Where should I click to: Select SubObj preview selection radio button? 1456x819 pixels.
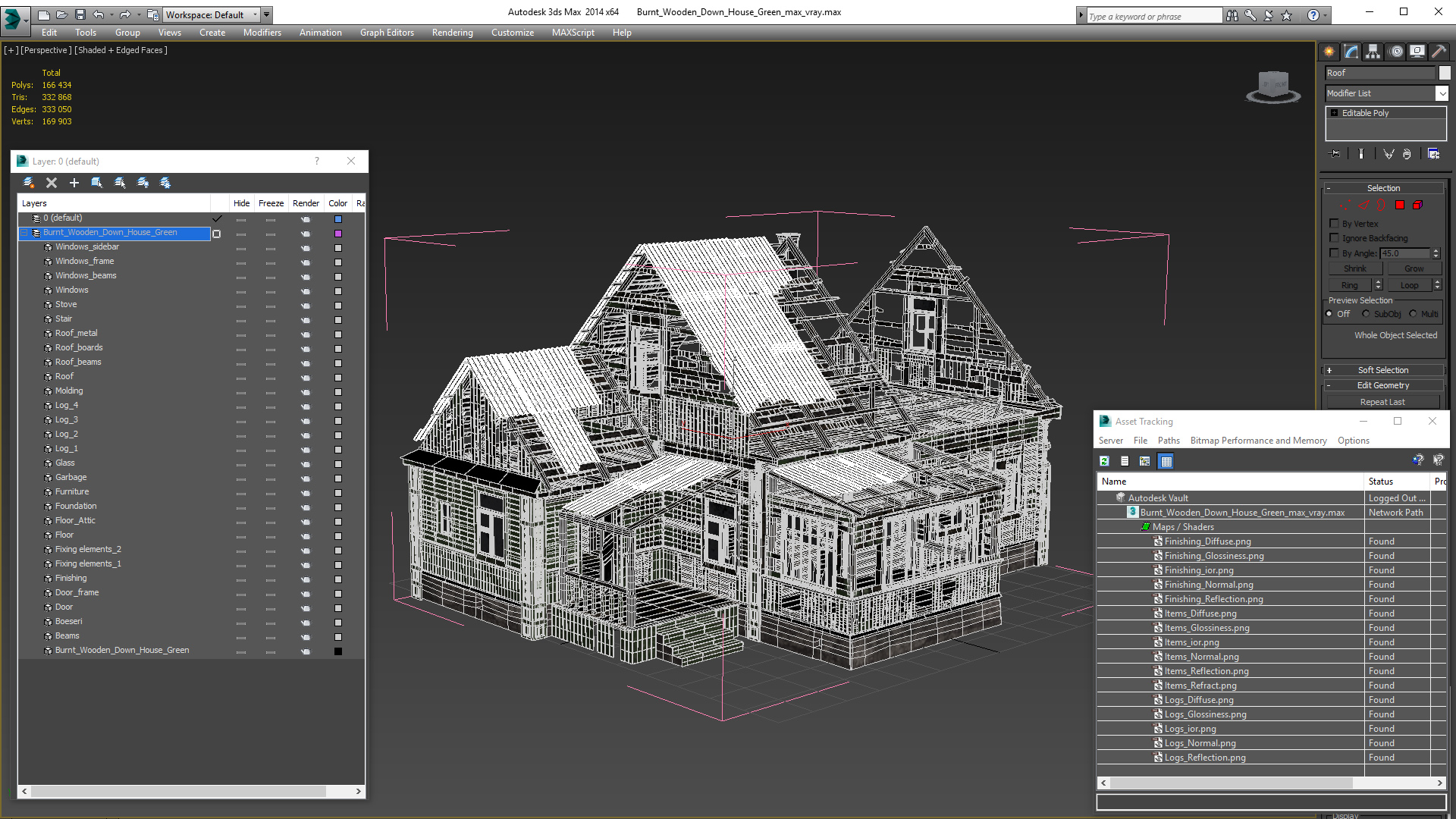1367,314
